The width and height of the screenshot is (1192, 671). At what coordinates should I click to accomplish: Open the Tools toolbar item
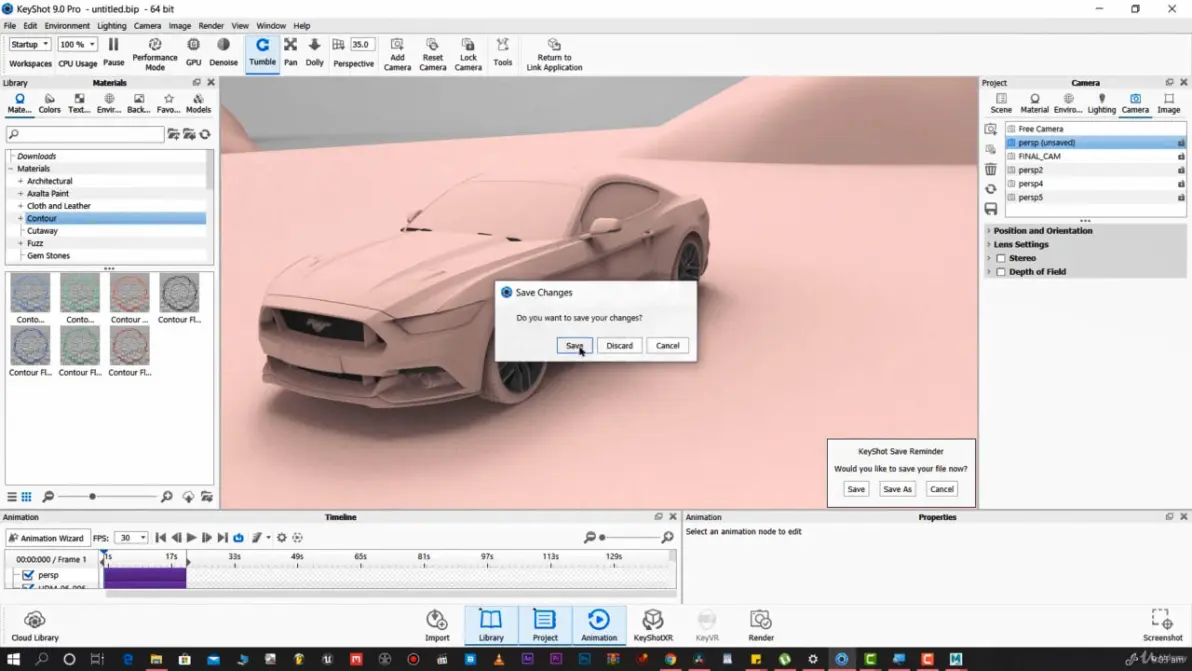[502, 52]
